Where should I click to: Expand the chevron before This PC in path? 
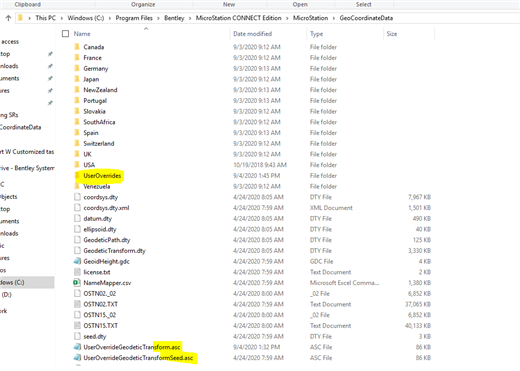click(x=29, y=18)
